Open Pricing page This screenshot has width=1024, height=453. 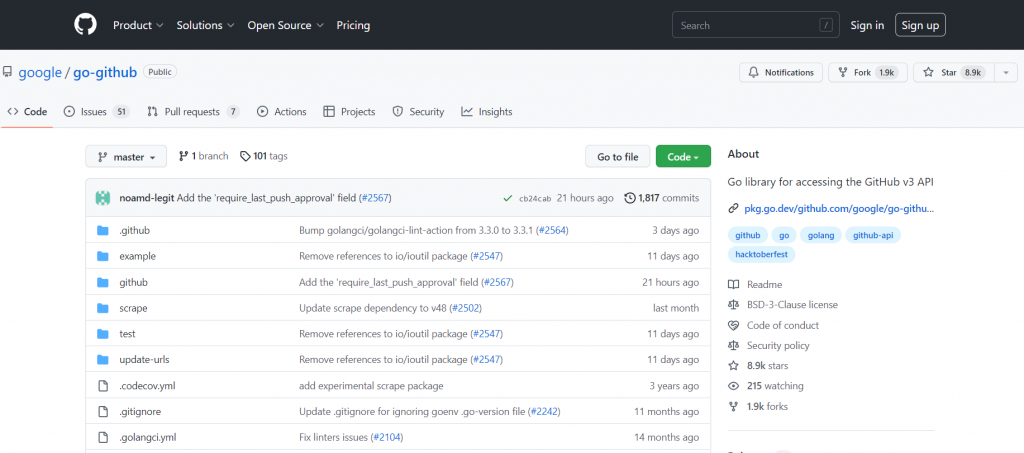[353, 25]
